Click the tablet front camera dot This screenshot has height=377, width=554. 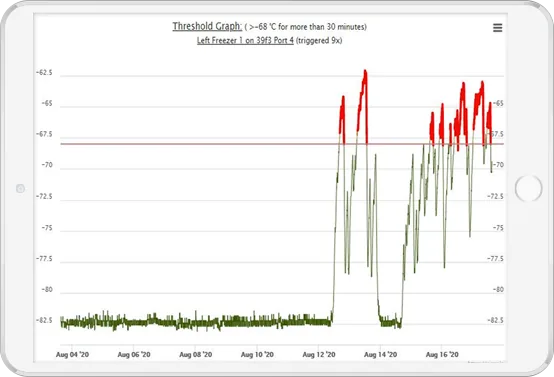[x=20, y=188]
